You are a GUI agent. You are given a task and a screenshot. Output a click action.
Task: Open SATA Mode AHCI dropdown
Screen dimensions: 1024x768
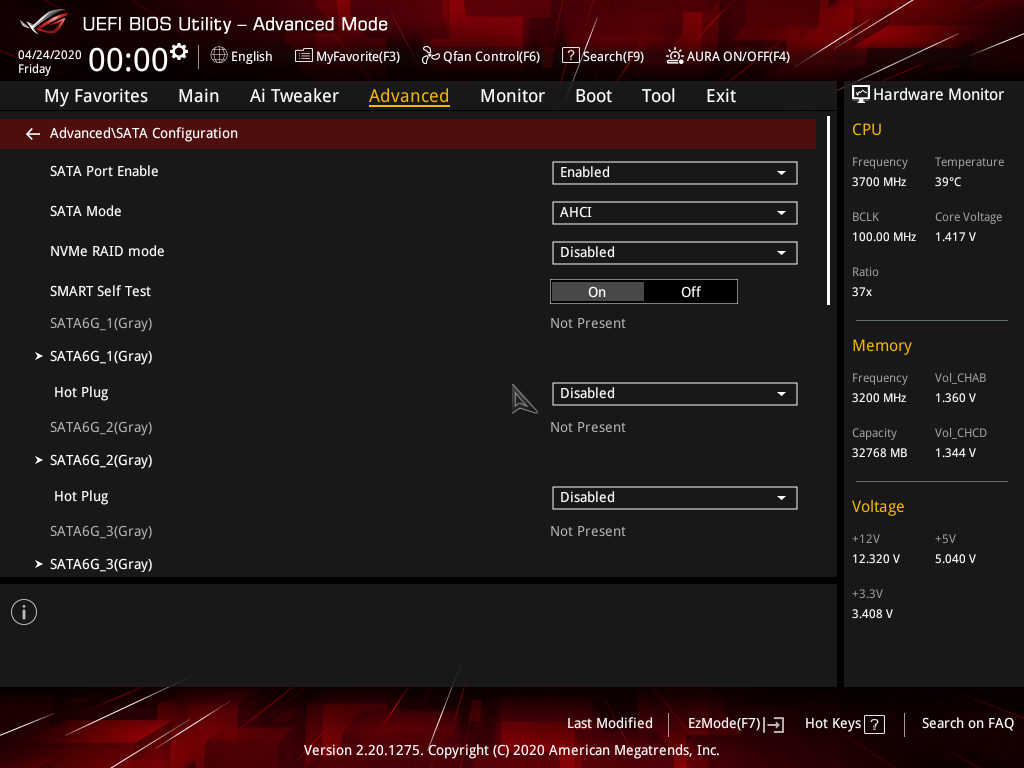click(x=675, y=212)
